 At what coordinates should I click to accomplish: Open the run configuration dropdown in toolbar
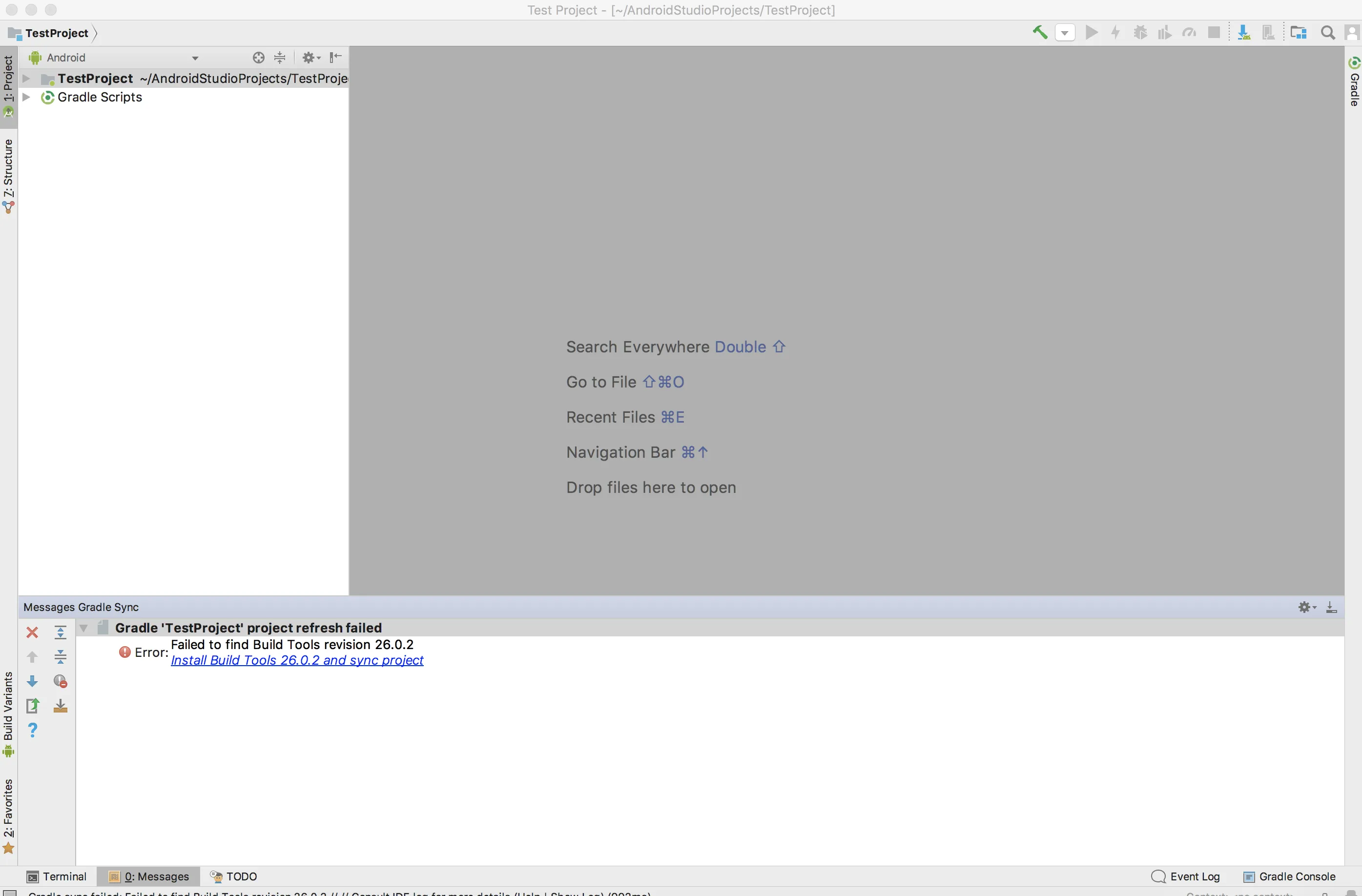1064,33
